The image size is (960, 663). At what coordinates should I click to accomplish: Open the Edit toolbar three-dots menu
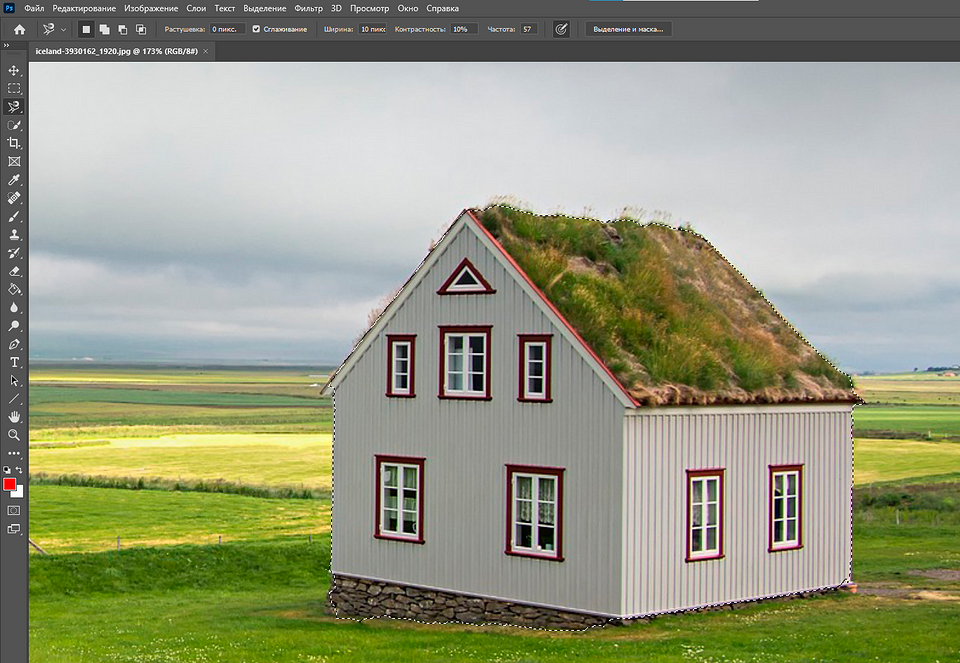(x=14, y=453)
